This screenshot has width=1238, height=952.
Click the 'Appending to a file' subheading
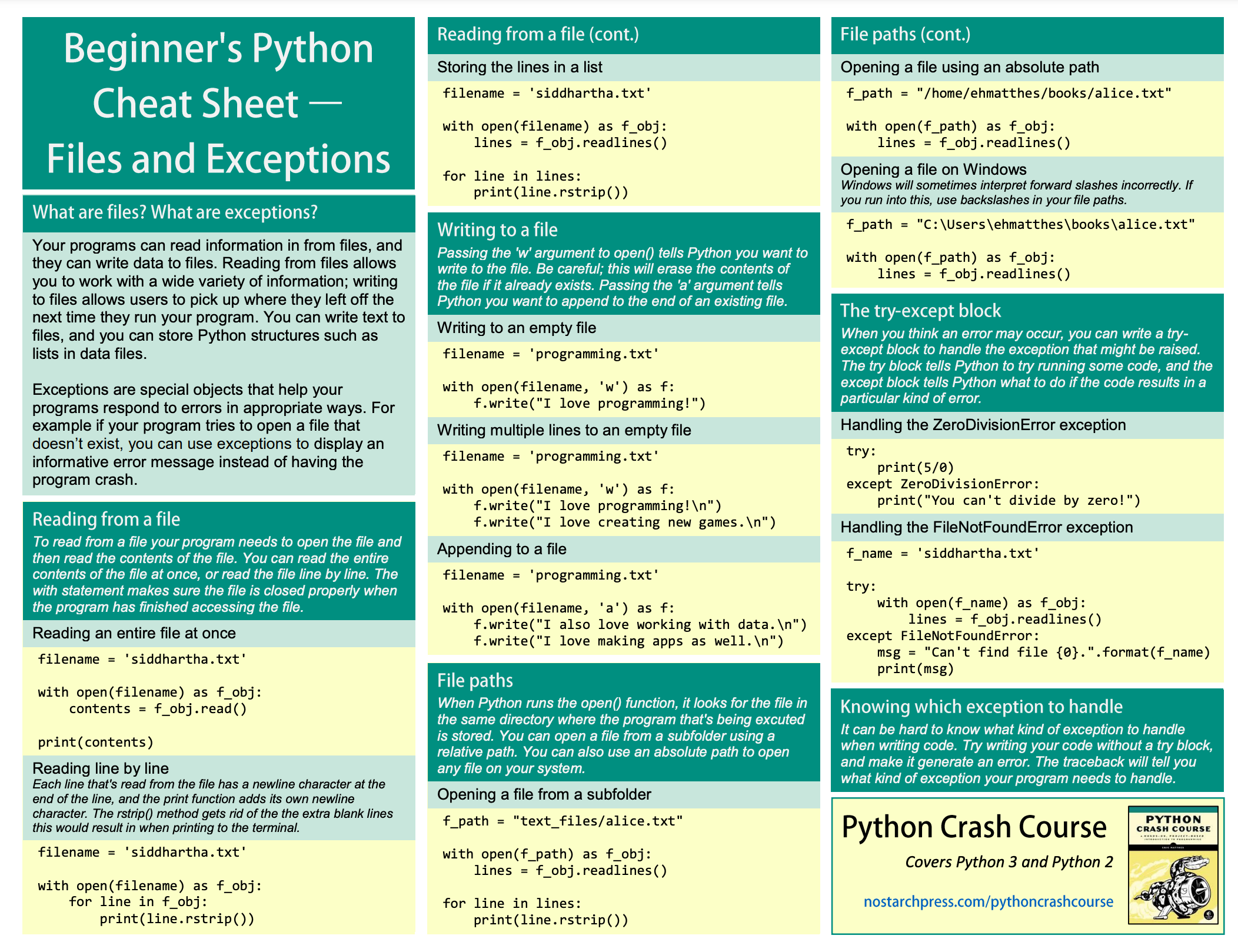[x=501, y=549]
